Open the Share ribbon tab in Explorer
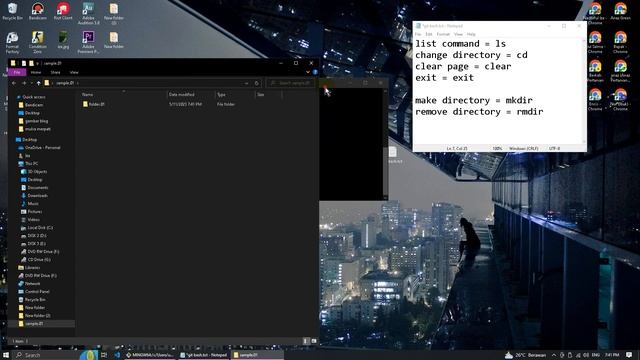The height and width of the screenshot is (360, 640). point(55,72)
